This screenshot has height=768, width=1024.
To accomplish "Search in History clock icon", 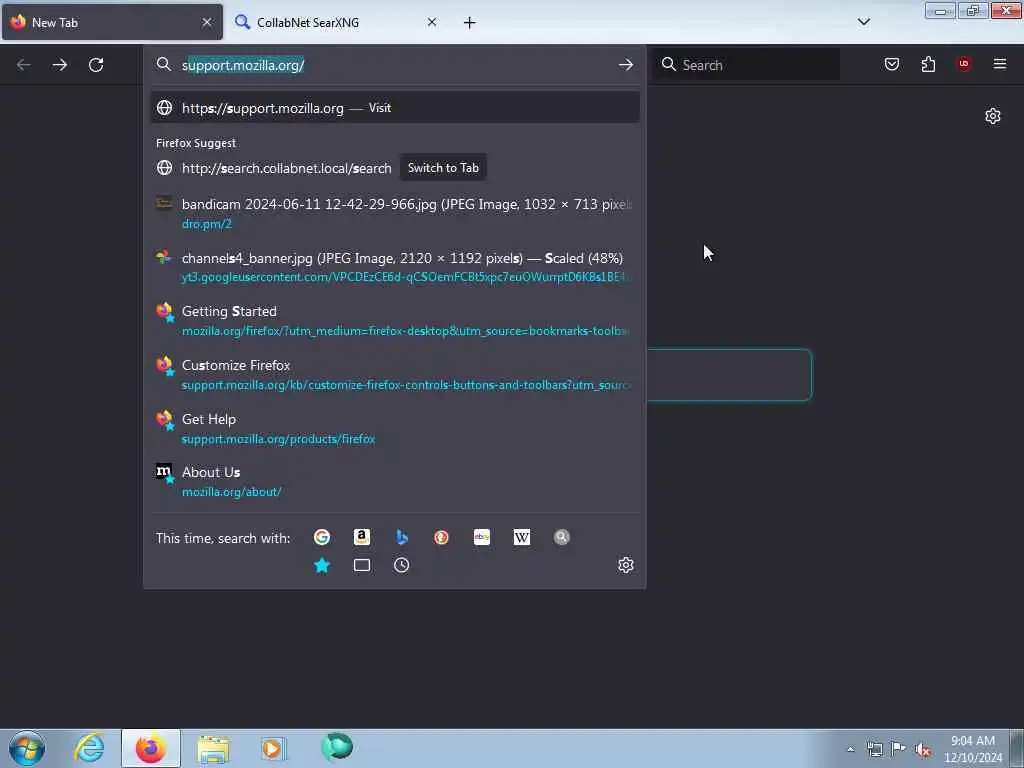I will coord(402,565).
